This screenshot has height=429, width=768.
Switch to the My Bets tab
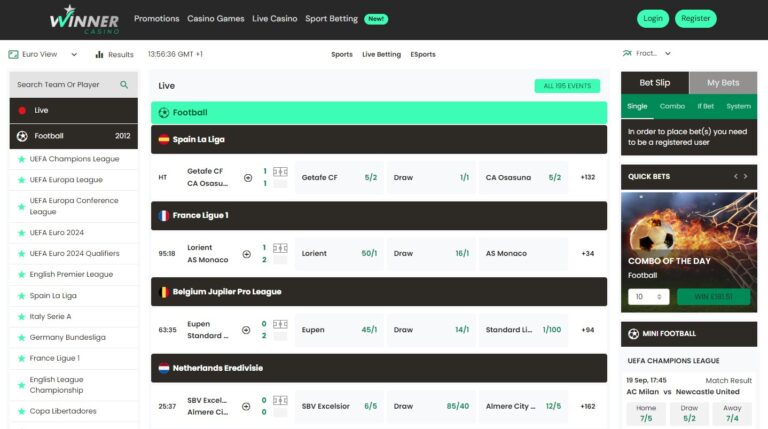[722, 83]
